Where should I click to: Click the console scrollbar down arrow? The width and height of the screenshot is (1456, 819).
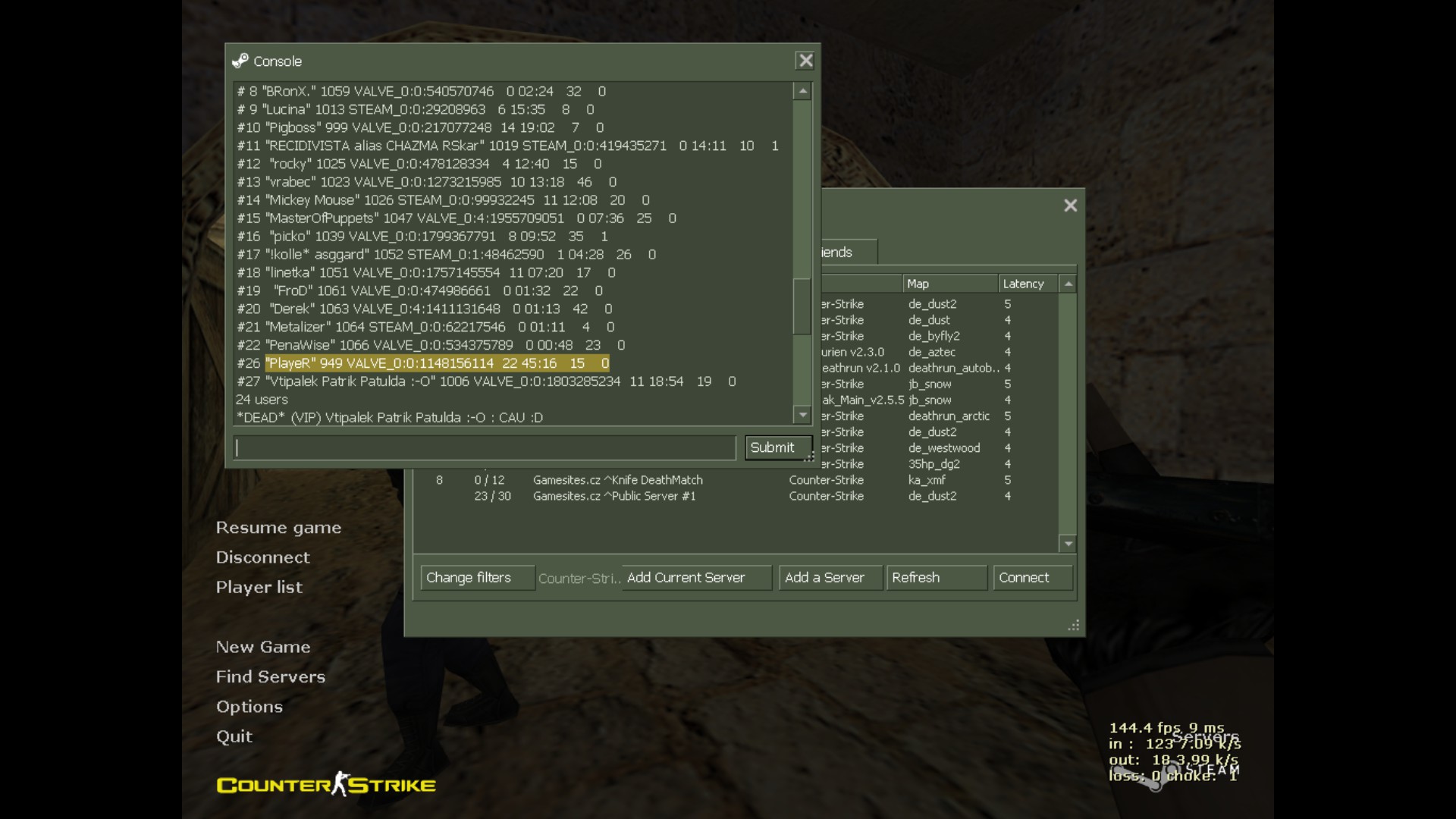pos(802,414)
